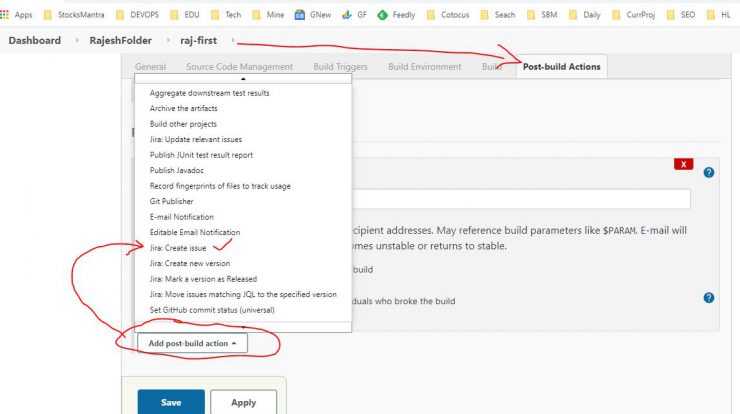This screenshot has width=740, height=414.
Task: Open the Tech bookmark folder
Action: click(x=226, y=15)
